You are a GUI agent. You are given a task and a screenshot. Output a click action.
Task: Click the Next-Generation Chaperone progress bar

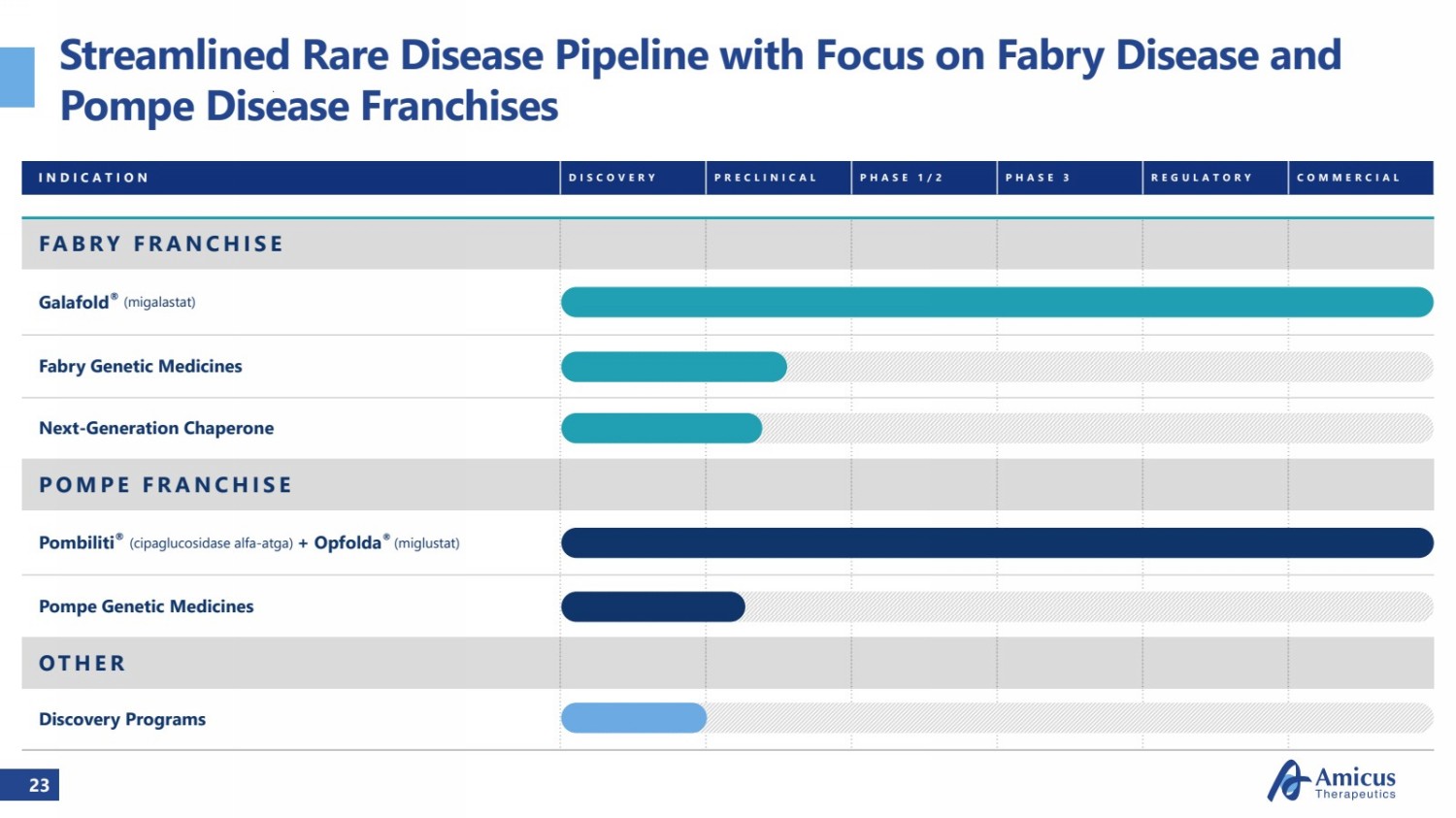661,428
